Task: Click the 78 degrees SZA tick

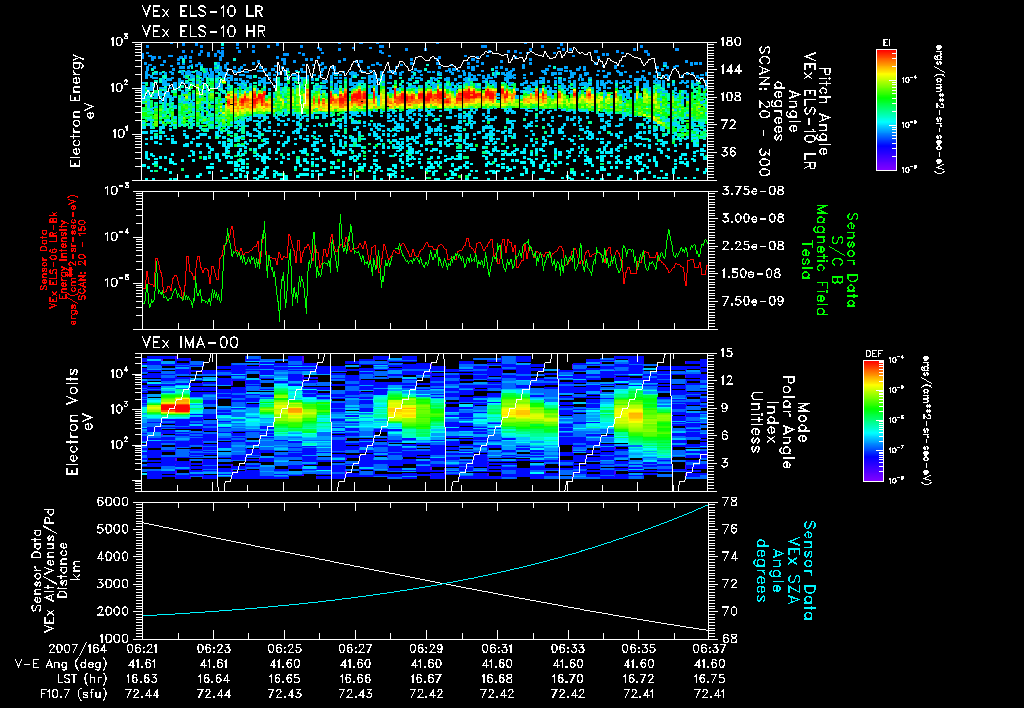Action: [x=730, y=502]
